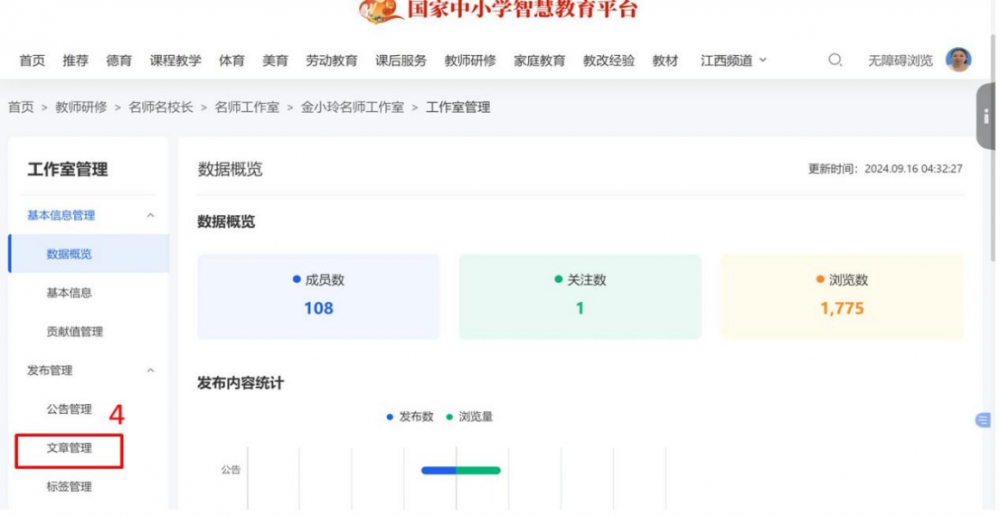Screen dimensions: 1000x517
Task: Open 文章管理 in the sidebar
Action: 69,448
